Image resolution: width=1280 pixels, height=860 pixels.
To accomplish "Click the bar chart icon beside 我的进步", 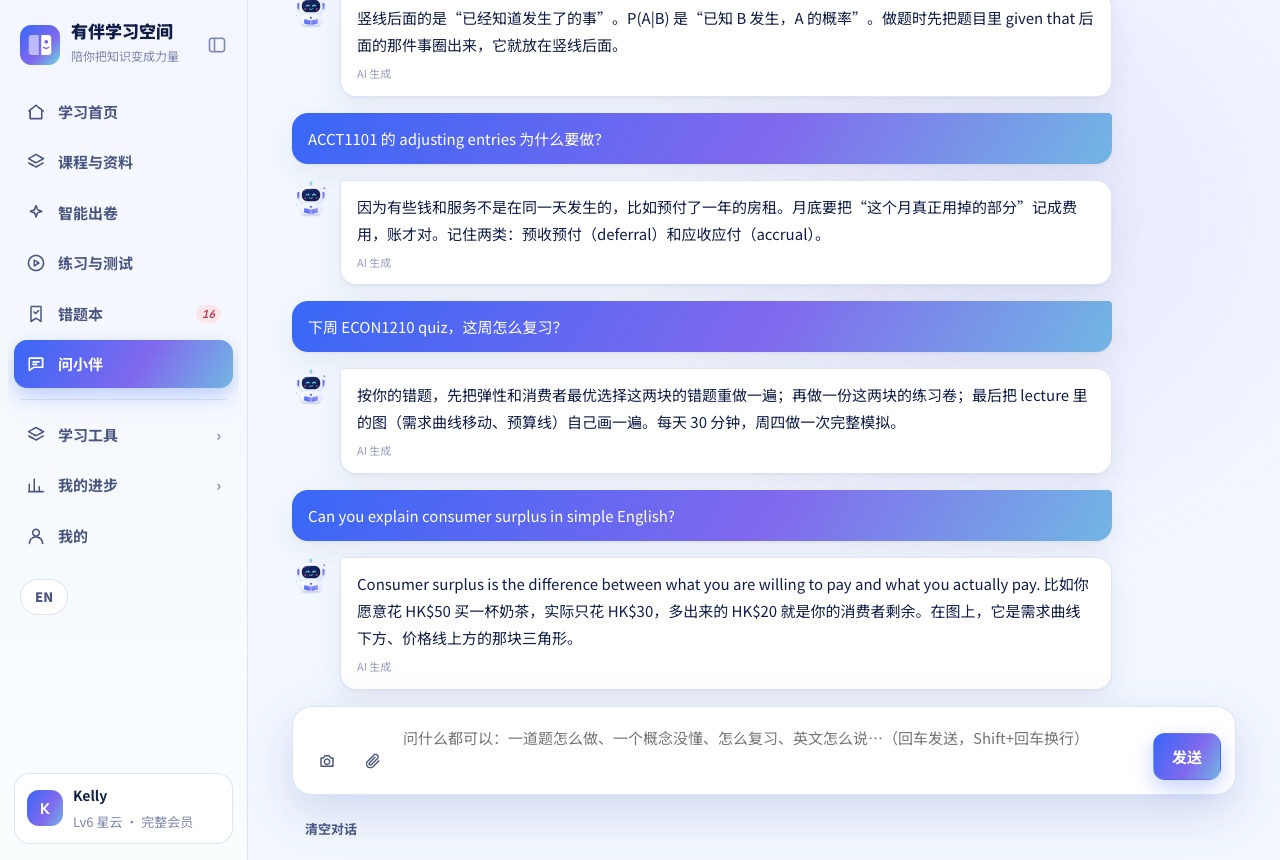I will 36,486.
